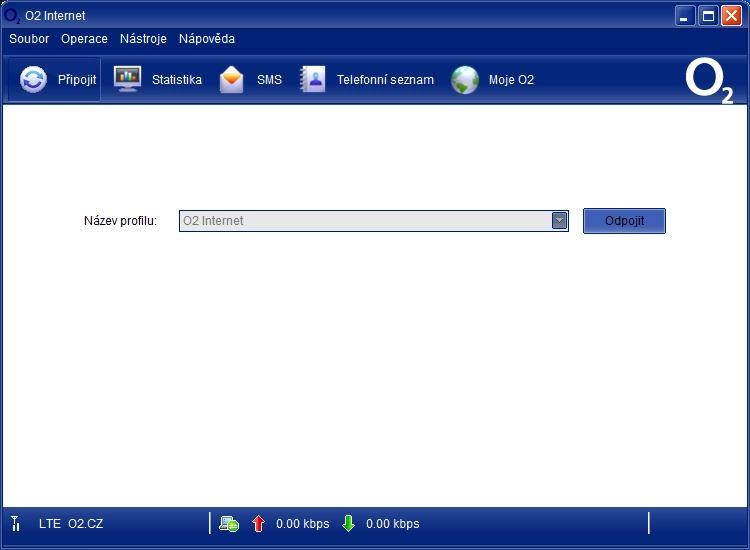Click the O2 application icon in the title bar
Screen dimensions: 750x550
[x=13, y=15]
